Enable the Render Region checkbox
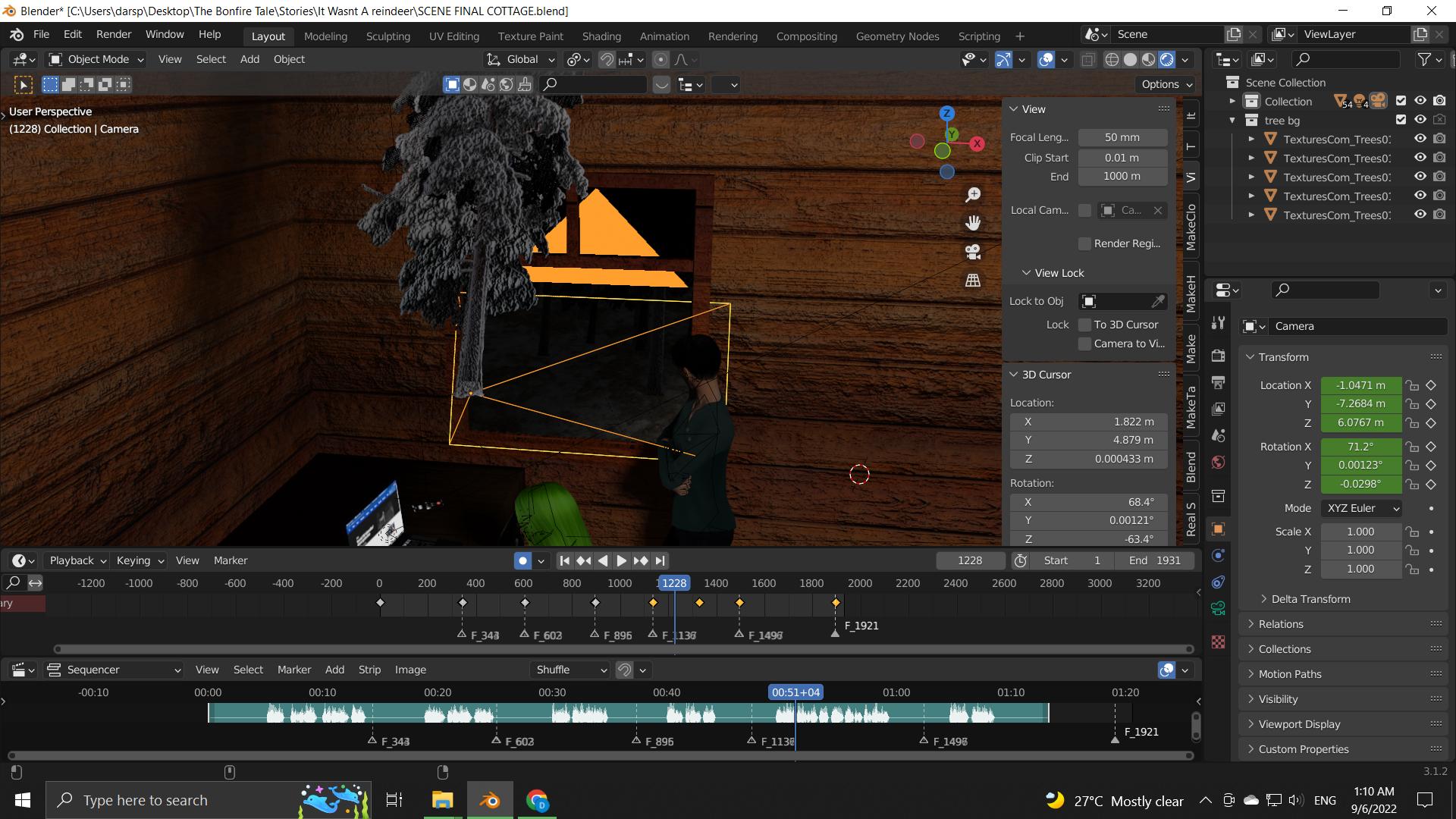The height and width of the screenshot is (819, 1456). click(1084, 243)
